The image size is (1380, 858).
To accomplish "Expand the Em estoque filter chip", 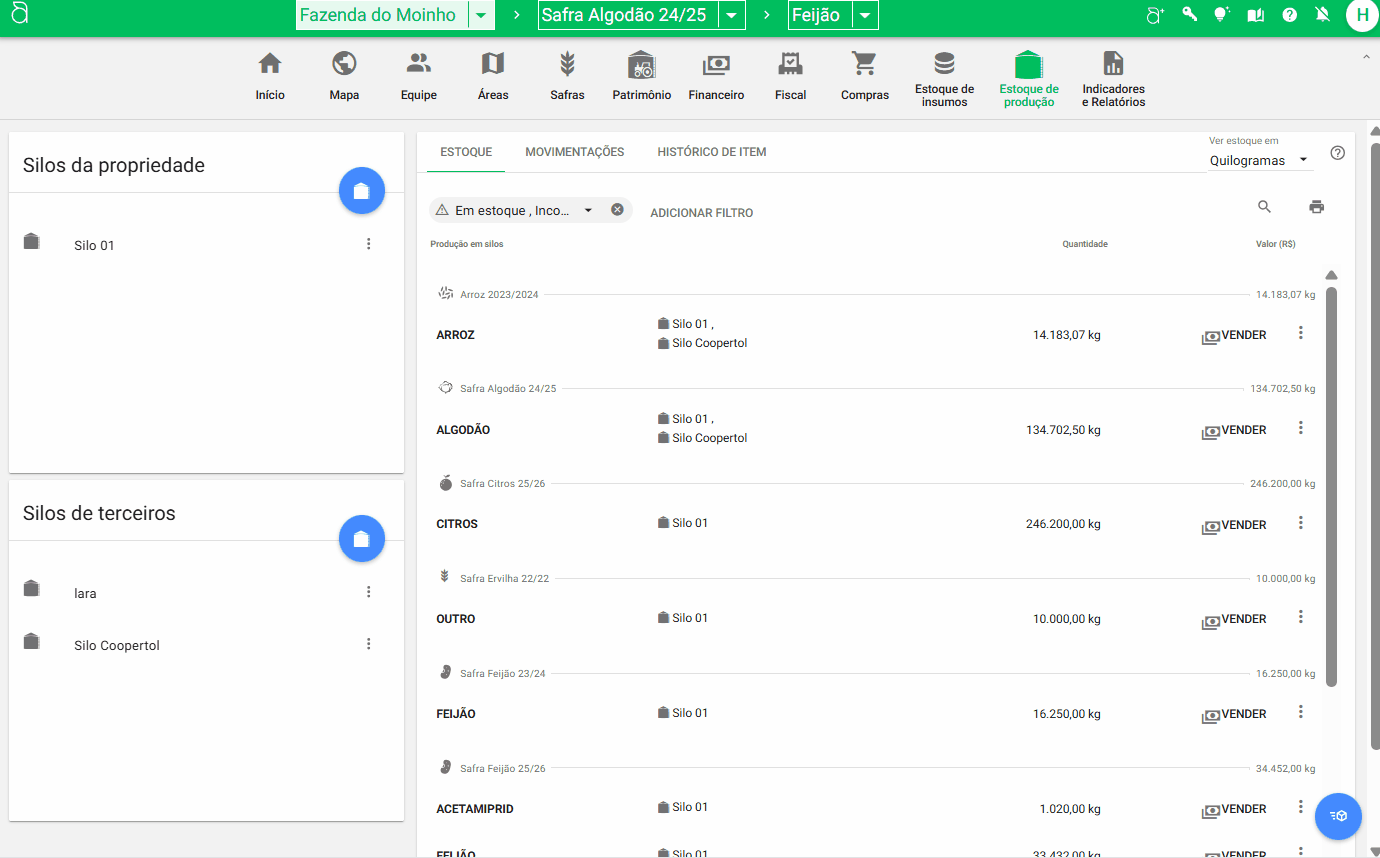I will (588, 210).
